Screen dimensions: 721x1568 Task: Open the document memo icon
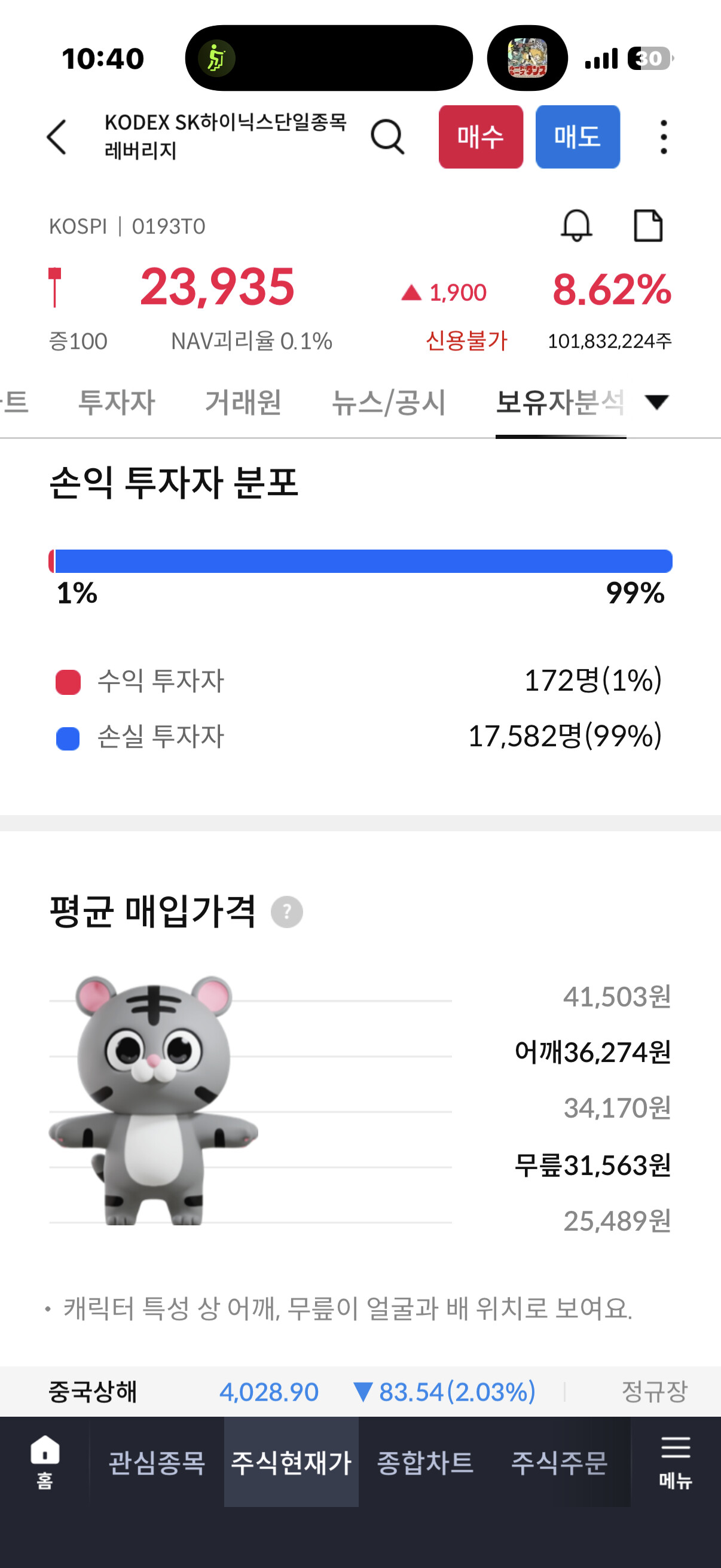click(648, 226)
